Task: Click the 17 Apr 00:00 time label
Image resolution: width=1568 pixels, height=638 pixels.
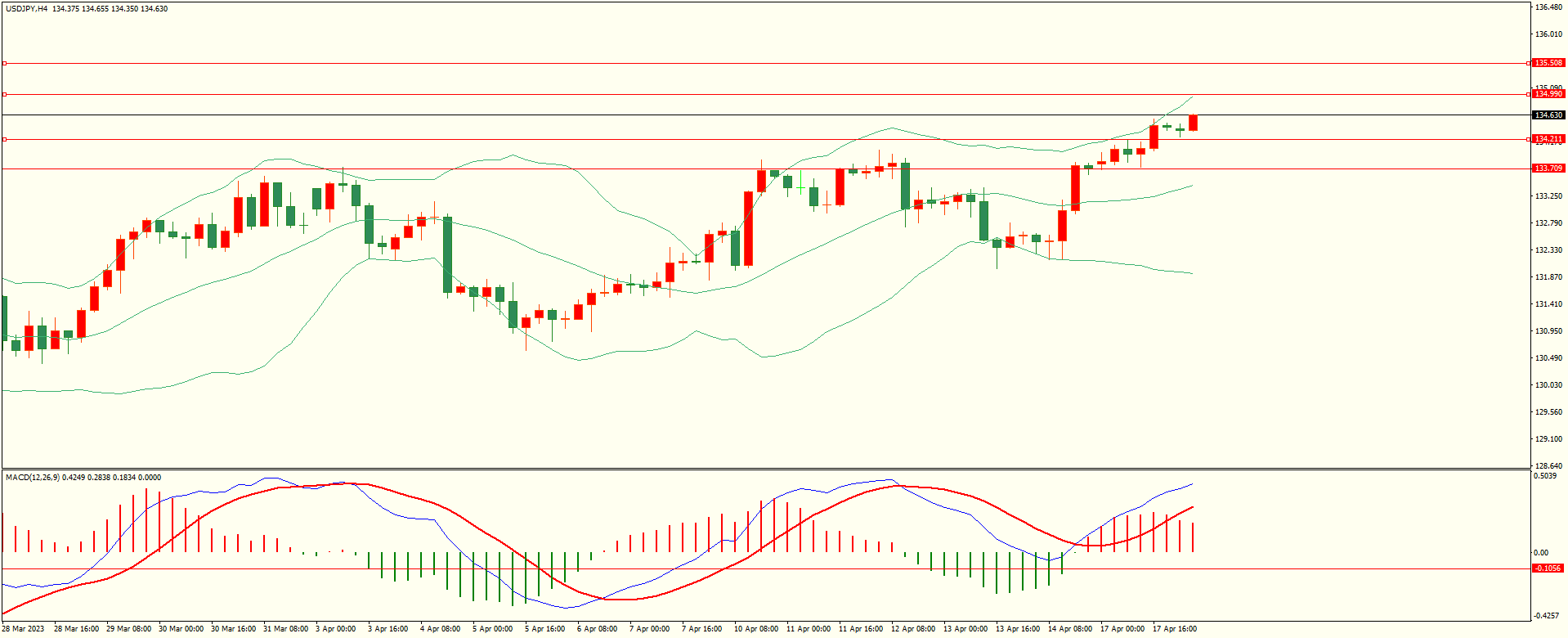Action: (x=1122, y=629)
